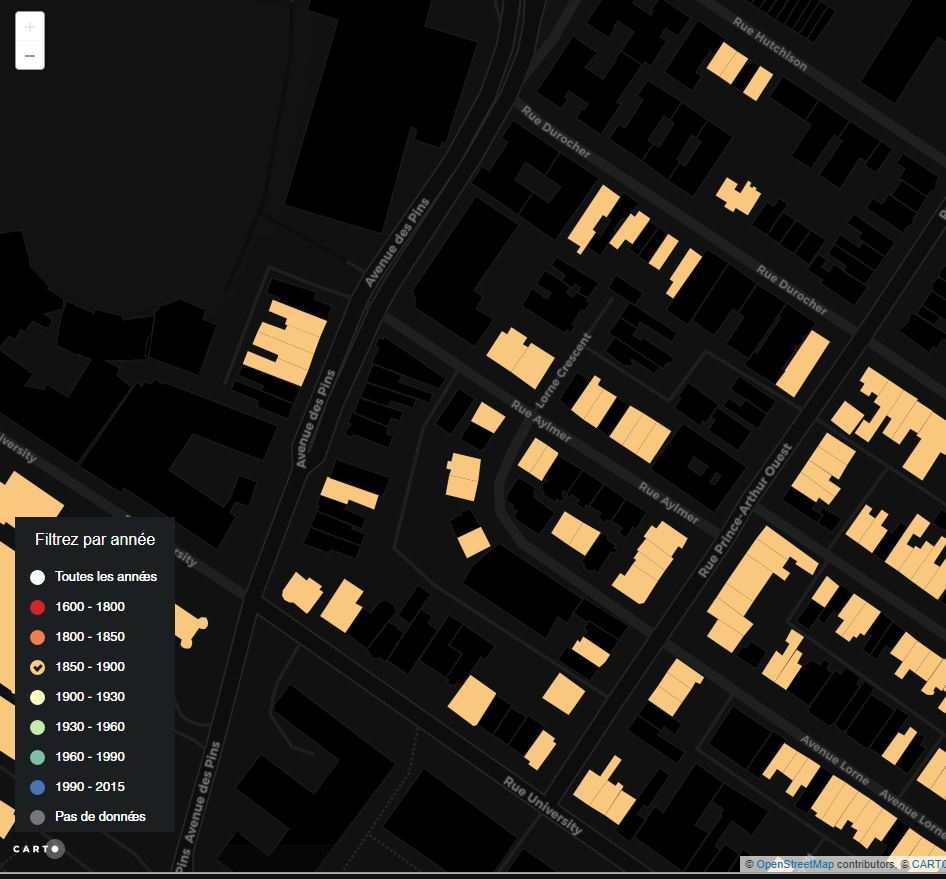The width and height of the screenshot is (946, 879).
Task: Click the zoom out minus button
Action: tap(30, 56)
